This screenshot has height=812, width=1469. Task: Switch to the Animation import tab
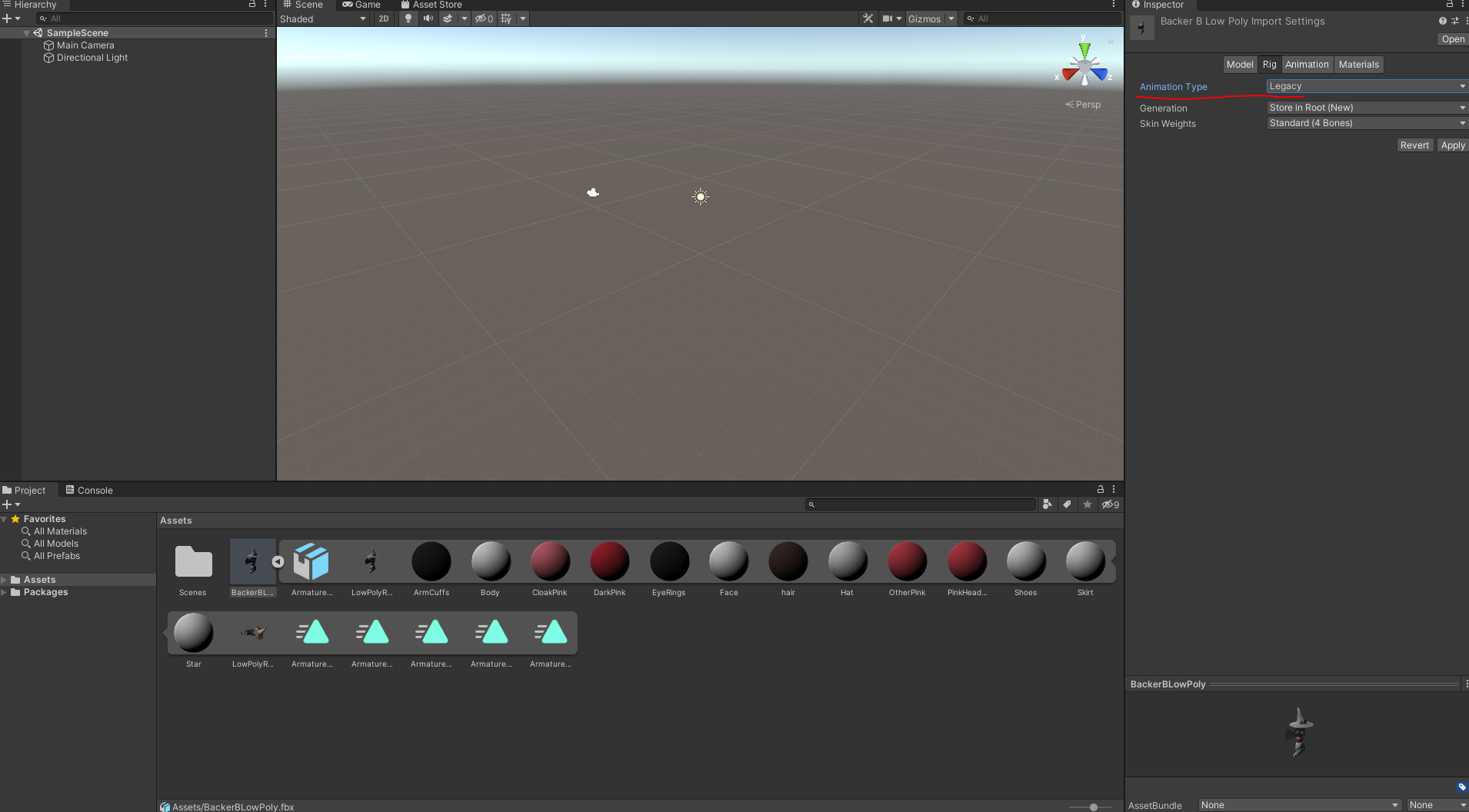1307,65
